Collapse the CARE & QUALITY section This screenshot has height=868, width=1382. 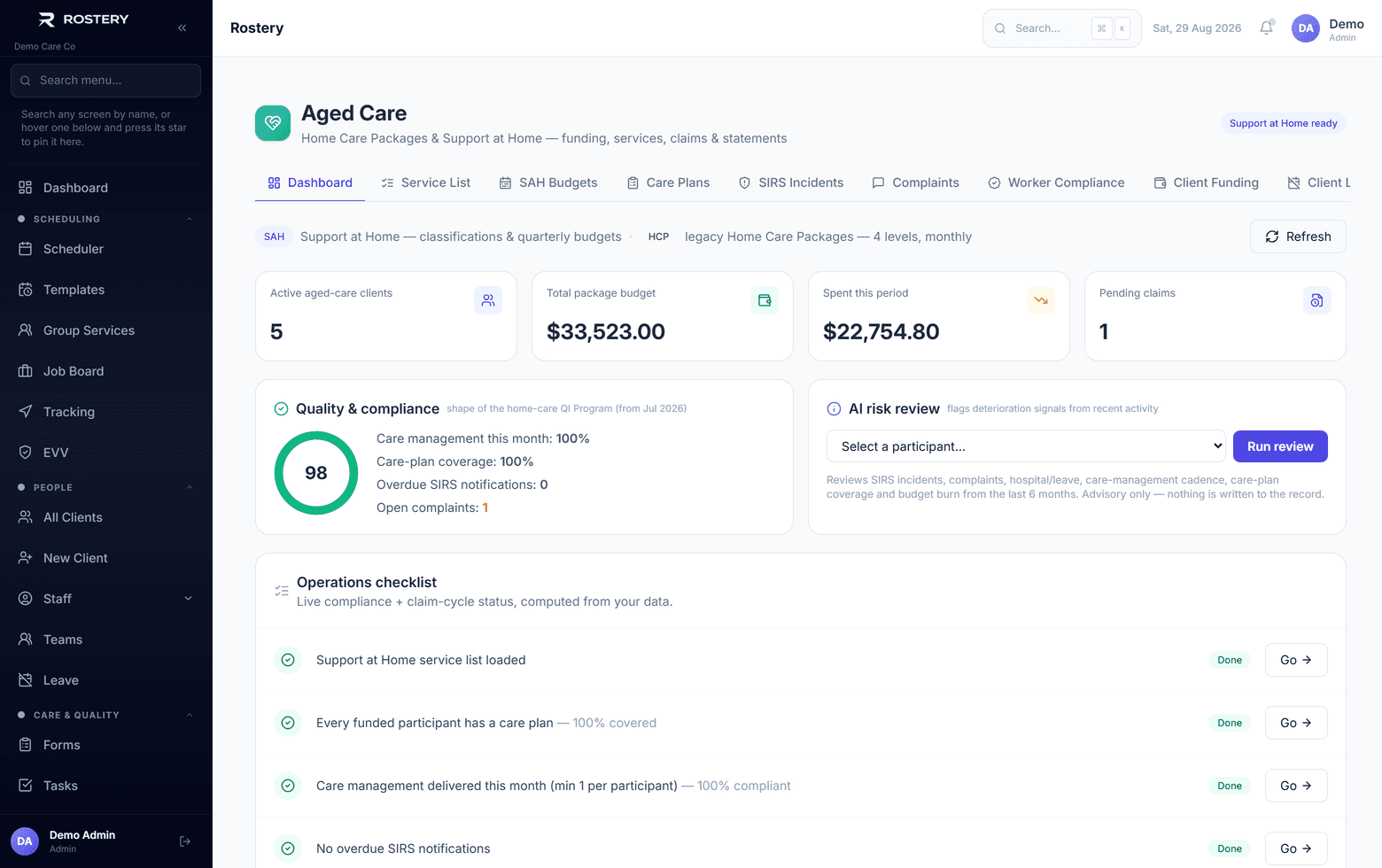(106, 715)
